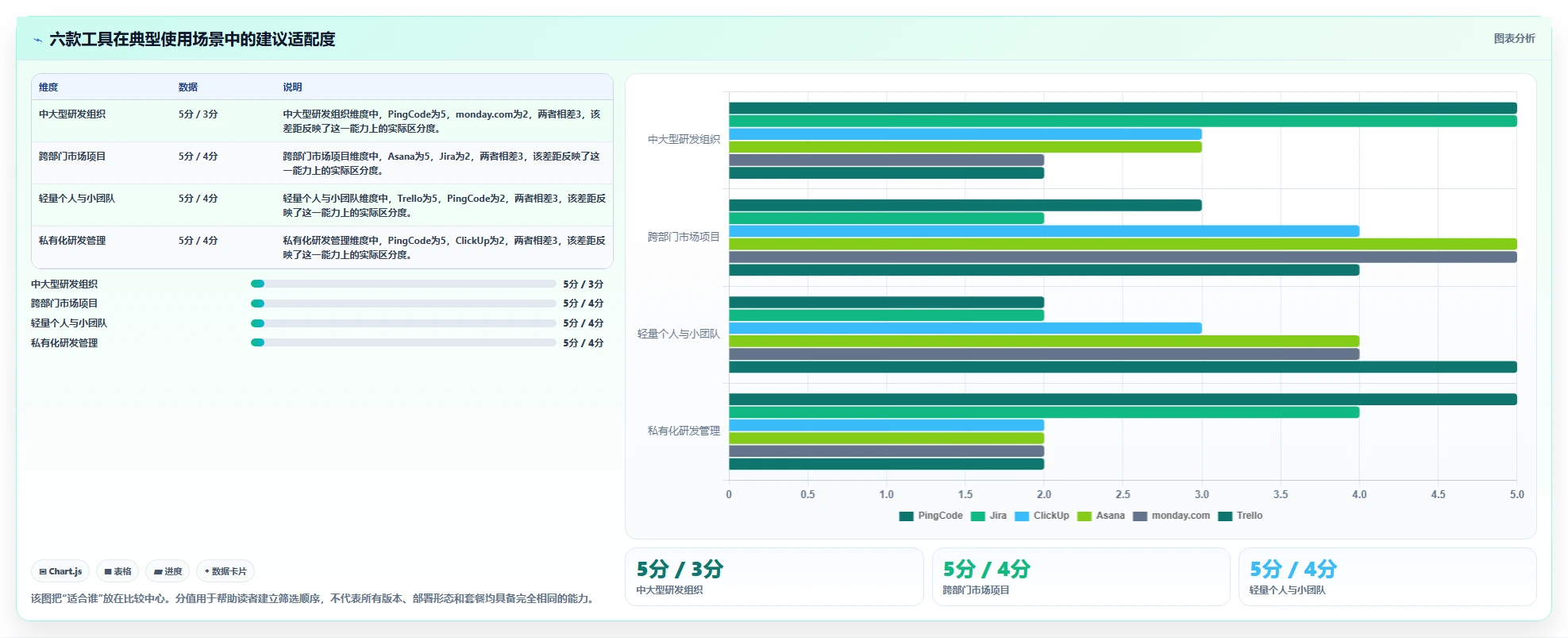Click the gray monday.com bar for 中大型研发组织
1568x638 pixels.
pyautogui.click(x=886, y=160)
